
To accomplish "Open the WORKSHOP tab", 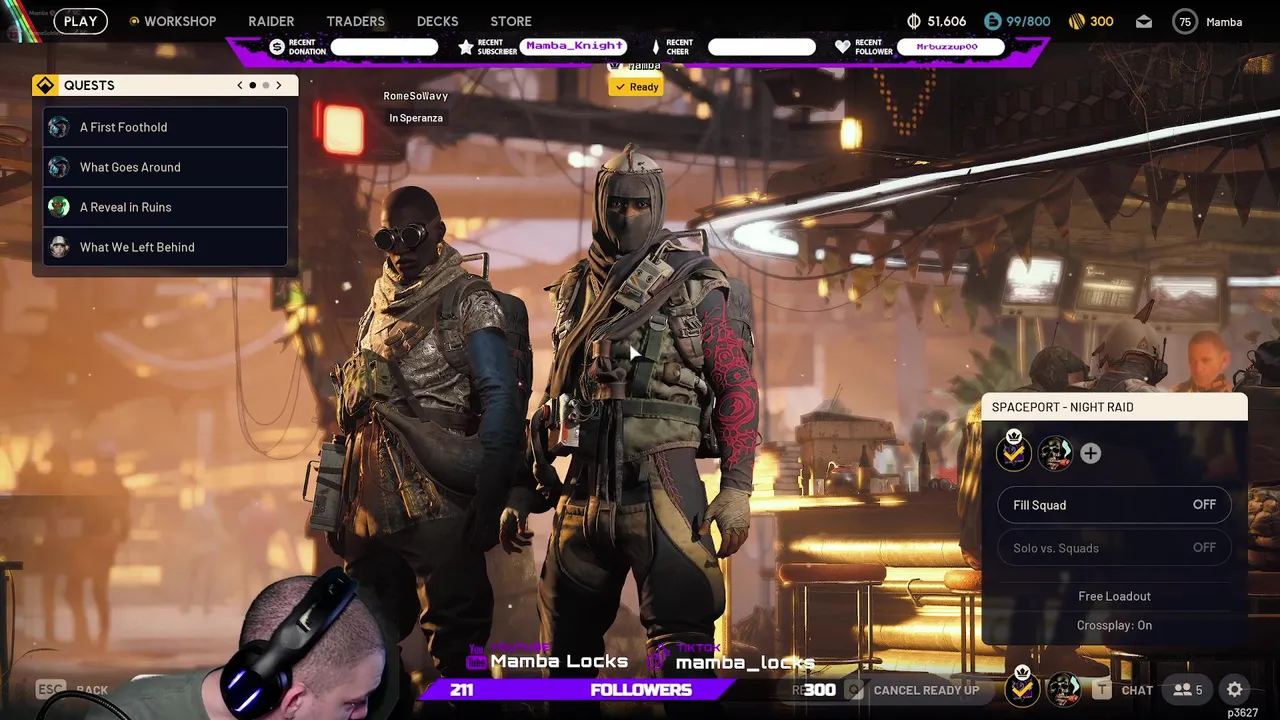I will point(172,21).
